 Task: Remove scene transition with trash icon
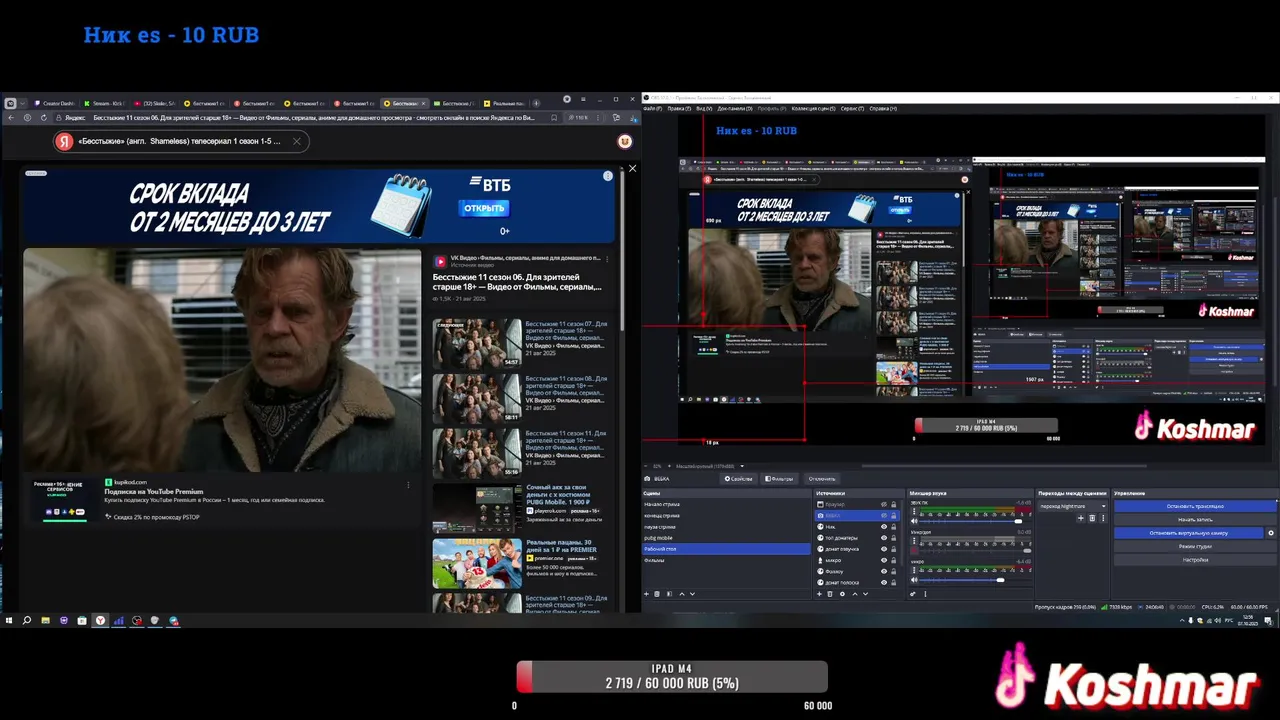[x=1092, y=518]
